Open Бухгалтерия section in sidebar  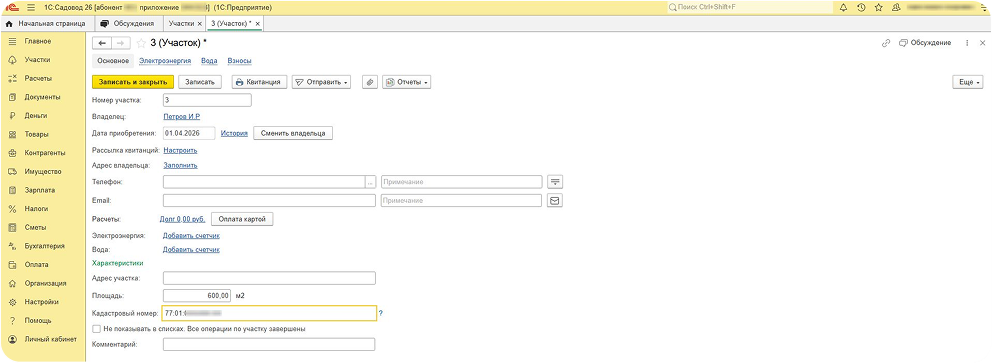tap(44, 246)
